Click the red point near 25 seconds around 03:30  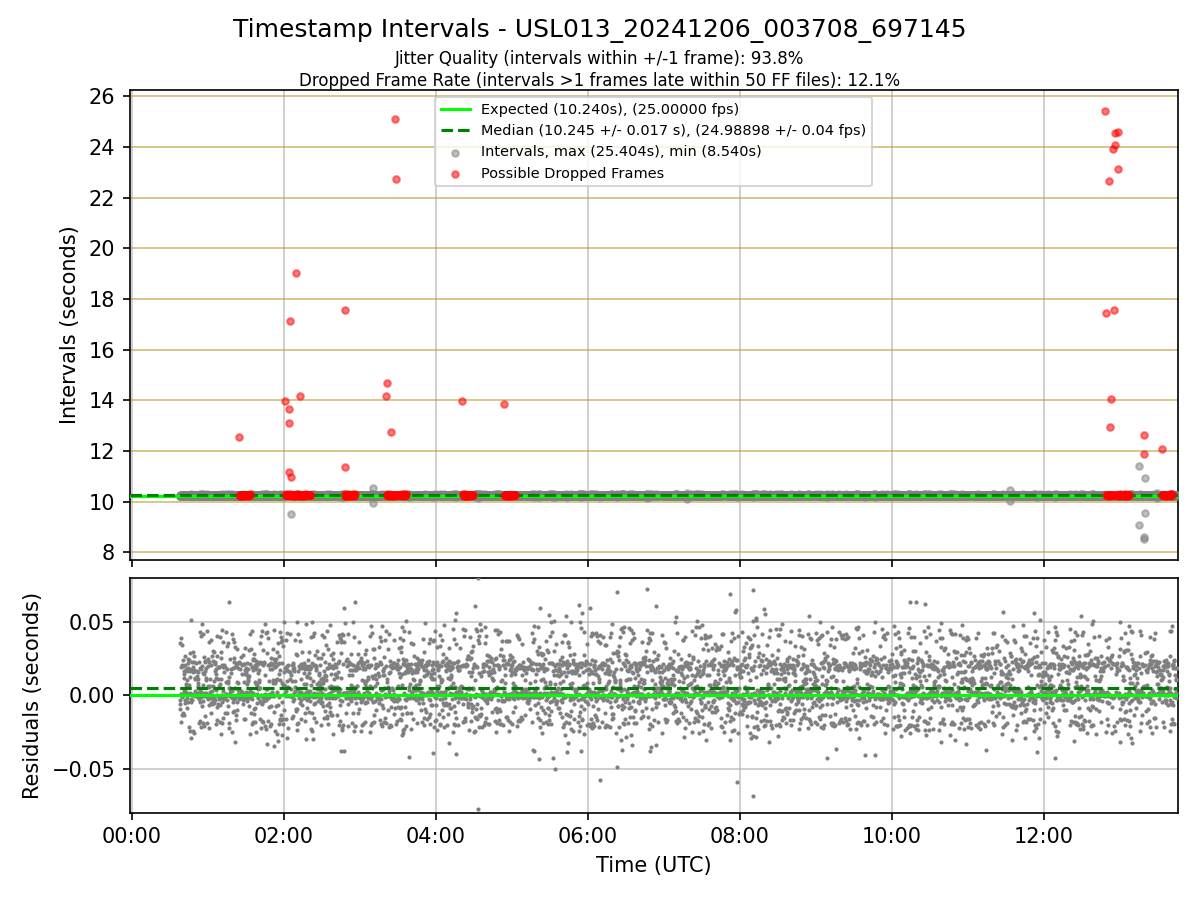tap(395, 119)
